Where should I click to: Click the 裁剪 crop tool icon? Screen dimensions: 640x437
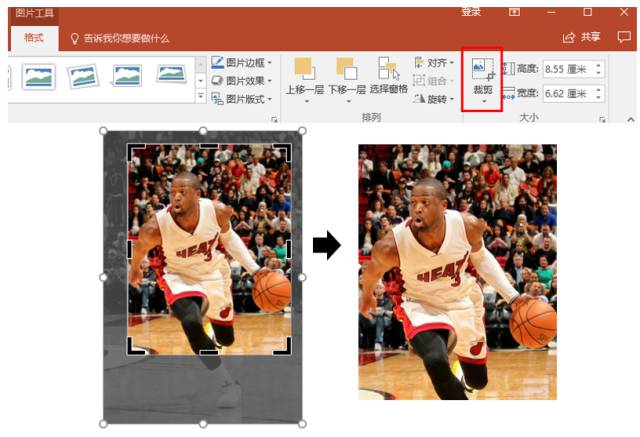(x=483, y=69)
